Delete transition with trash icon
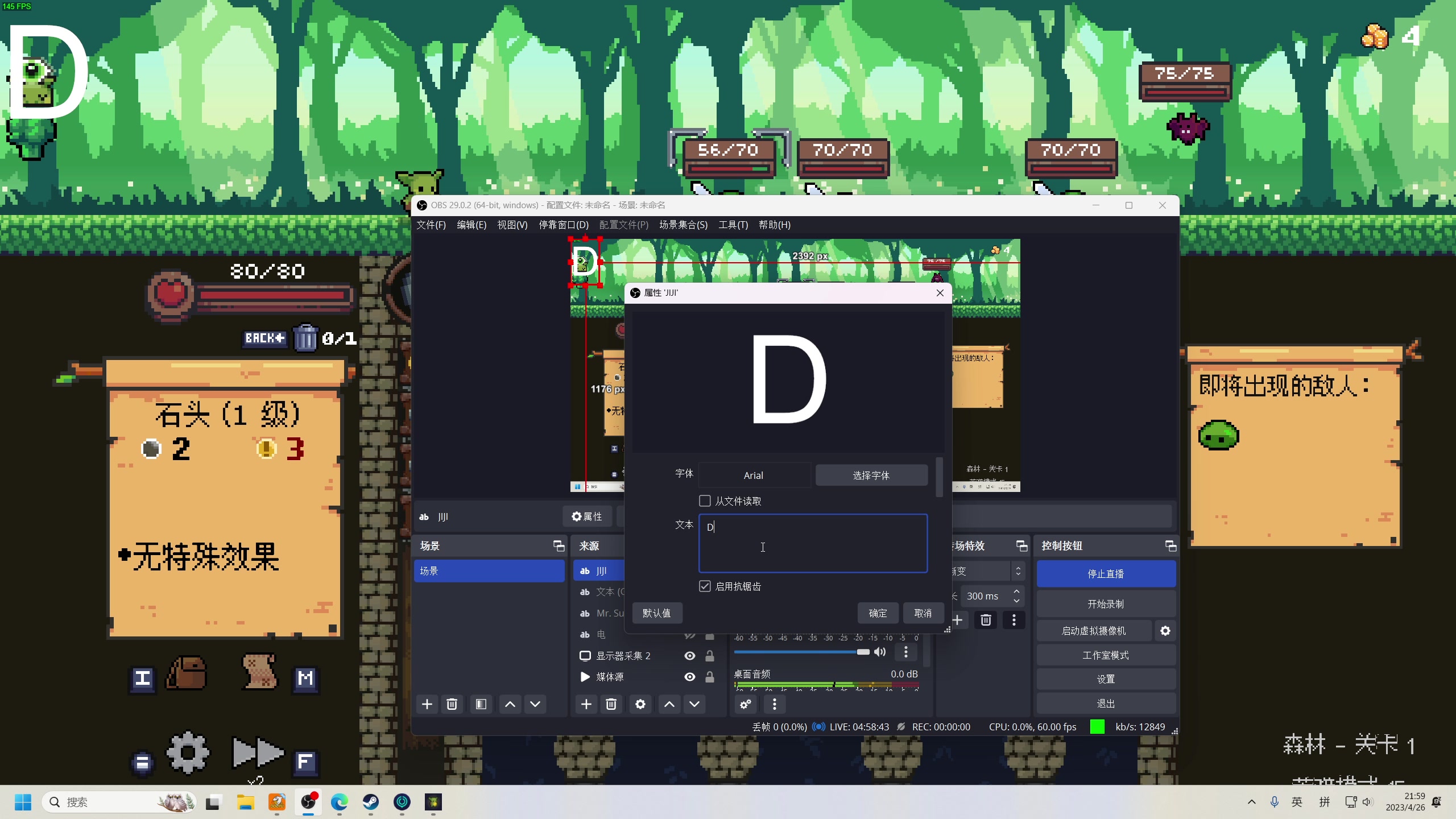Viewport: 1456px width, 819px height. [986, 620]
